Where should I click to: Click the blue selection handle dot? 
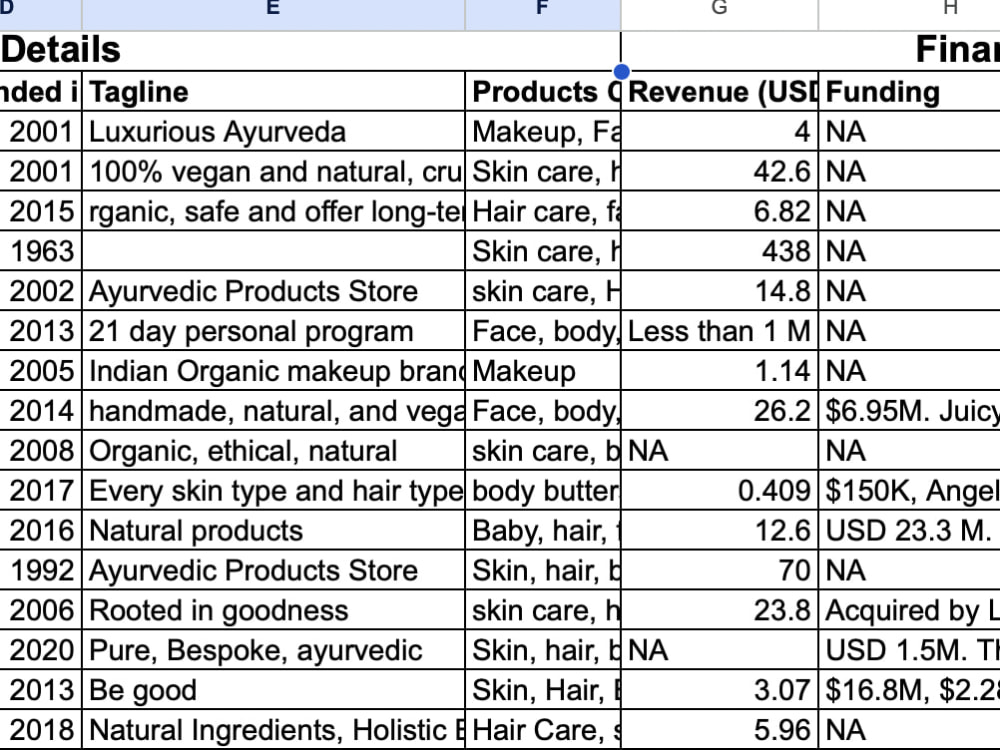click(621, 71)
